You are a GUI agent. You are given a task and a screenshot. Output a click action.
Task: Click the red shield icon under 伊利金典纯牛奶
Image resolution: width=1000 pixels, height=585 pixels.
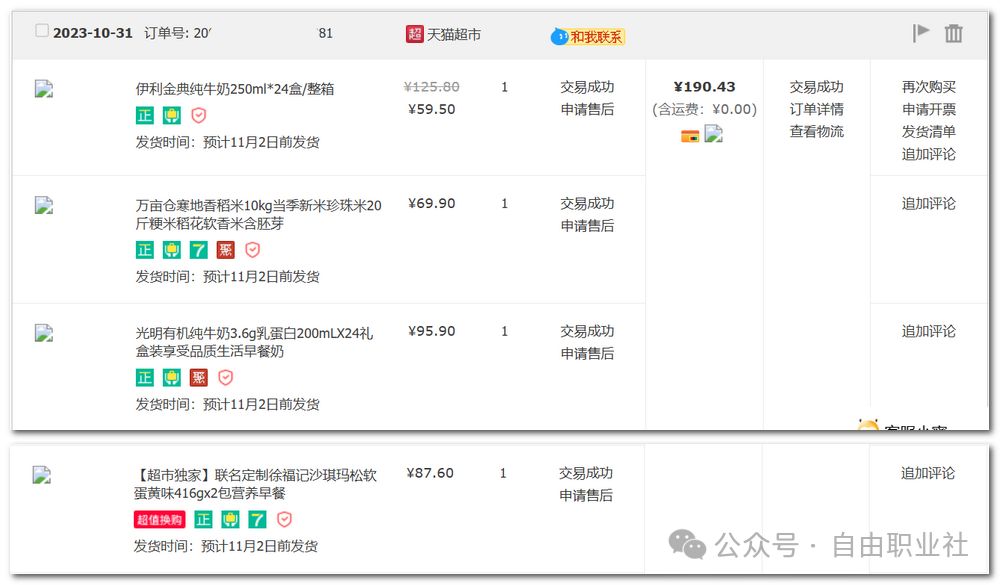[199, 115]
